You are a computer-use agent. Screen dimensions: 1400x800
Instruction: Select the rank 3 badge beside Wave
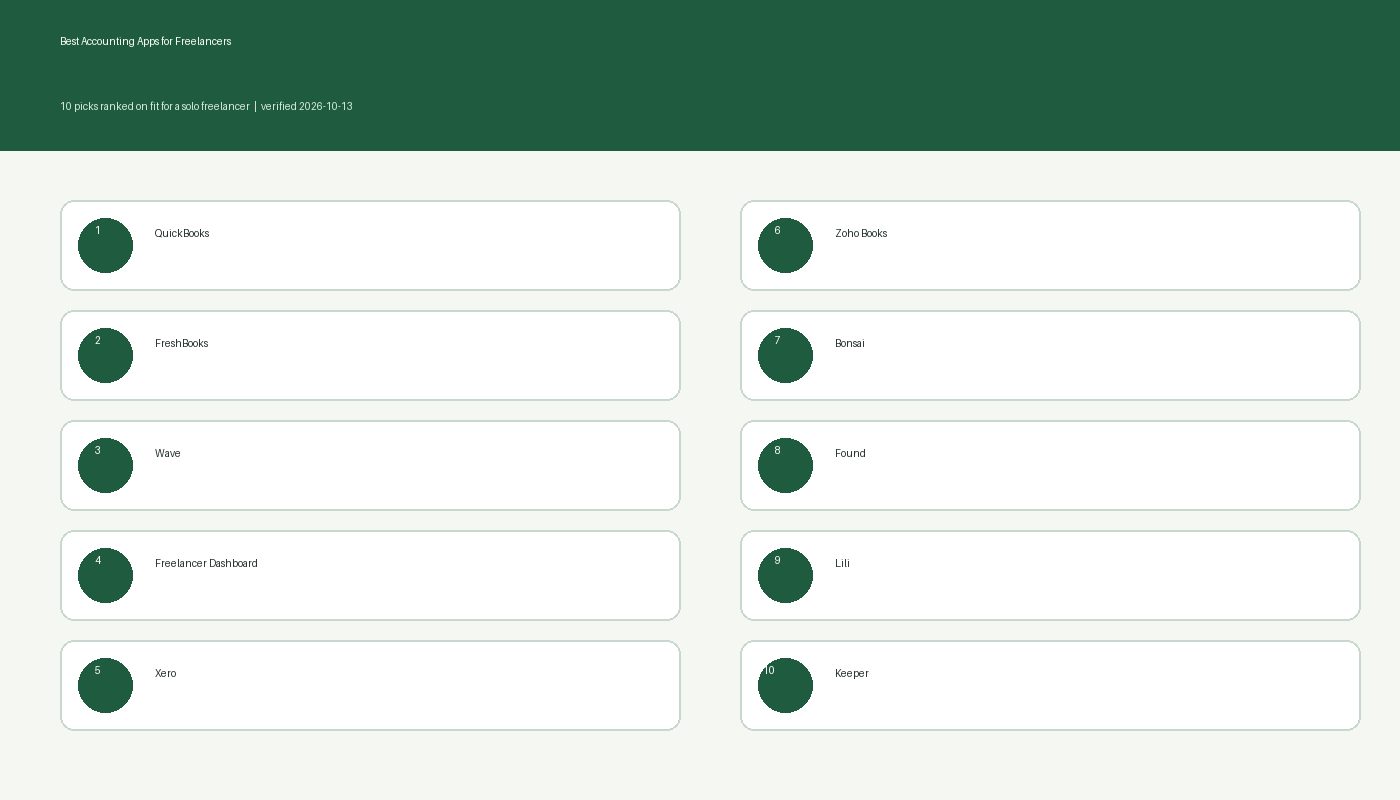click(105, 465)
